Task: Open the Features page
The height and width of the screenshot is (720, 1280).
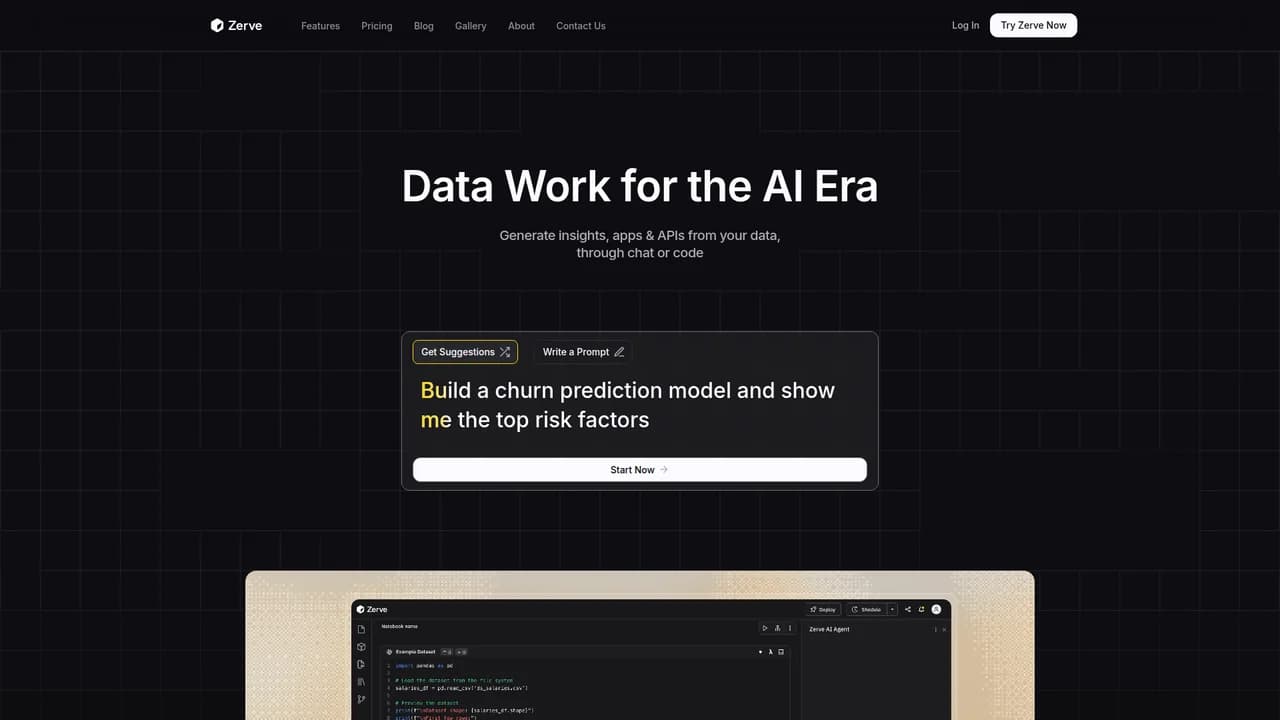Action: (320, 26)
